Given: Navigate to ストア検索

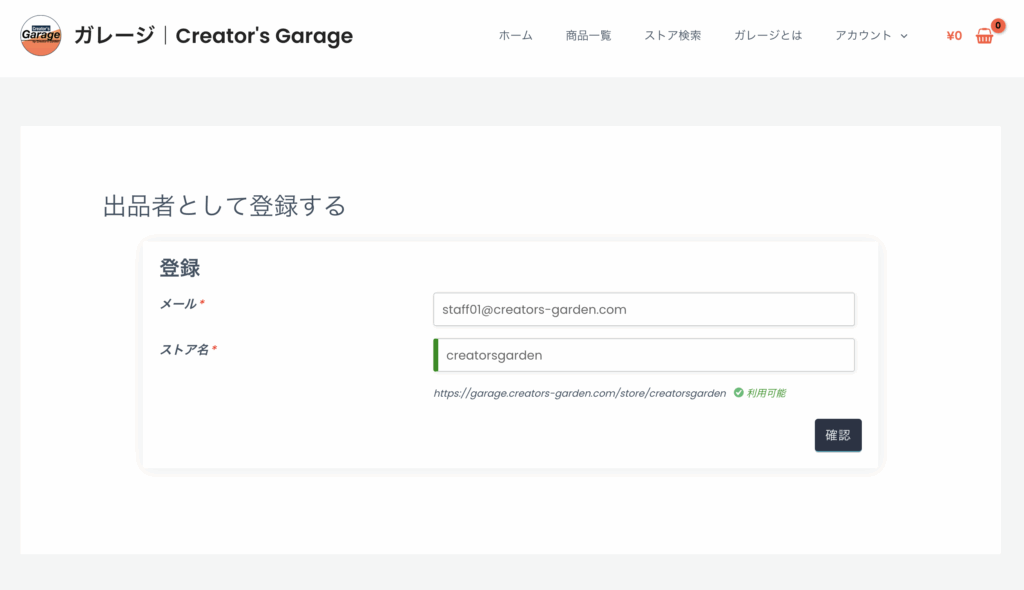Looking at the screenshot, I should 672,36.
